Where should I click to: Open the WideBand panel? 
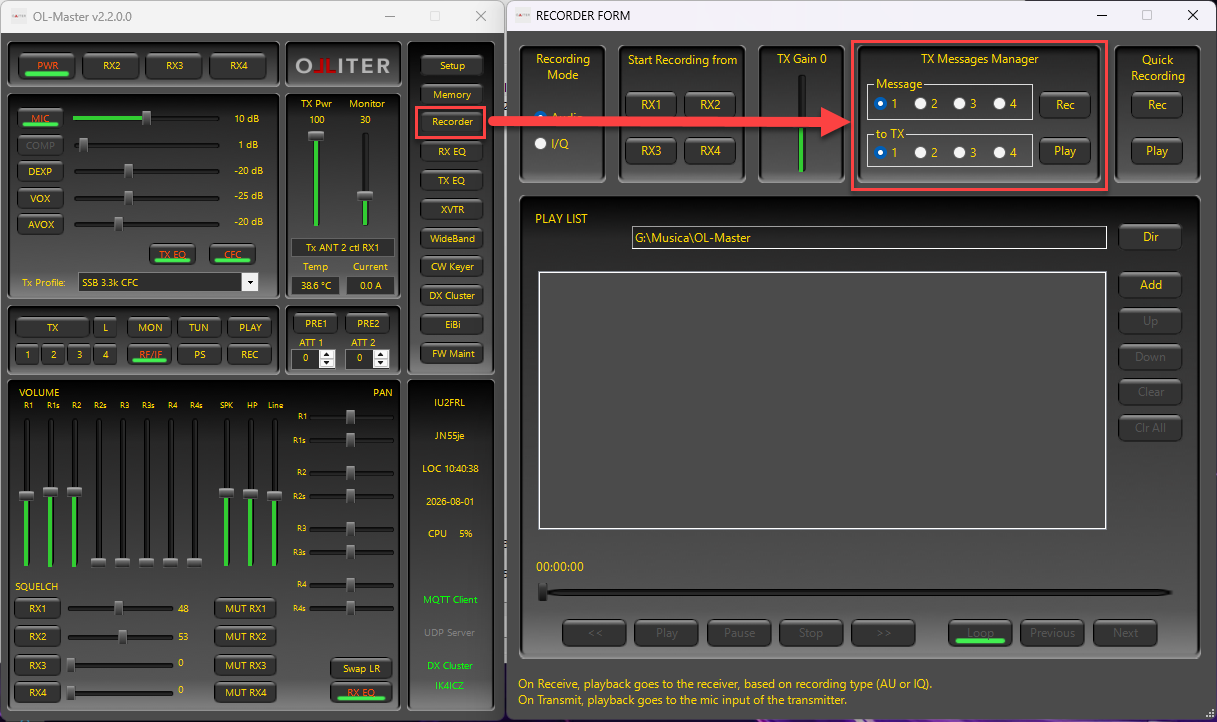[452, 239]
